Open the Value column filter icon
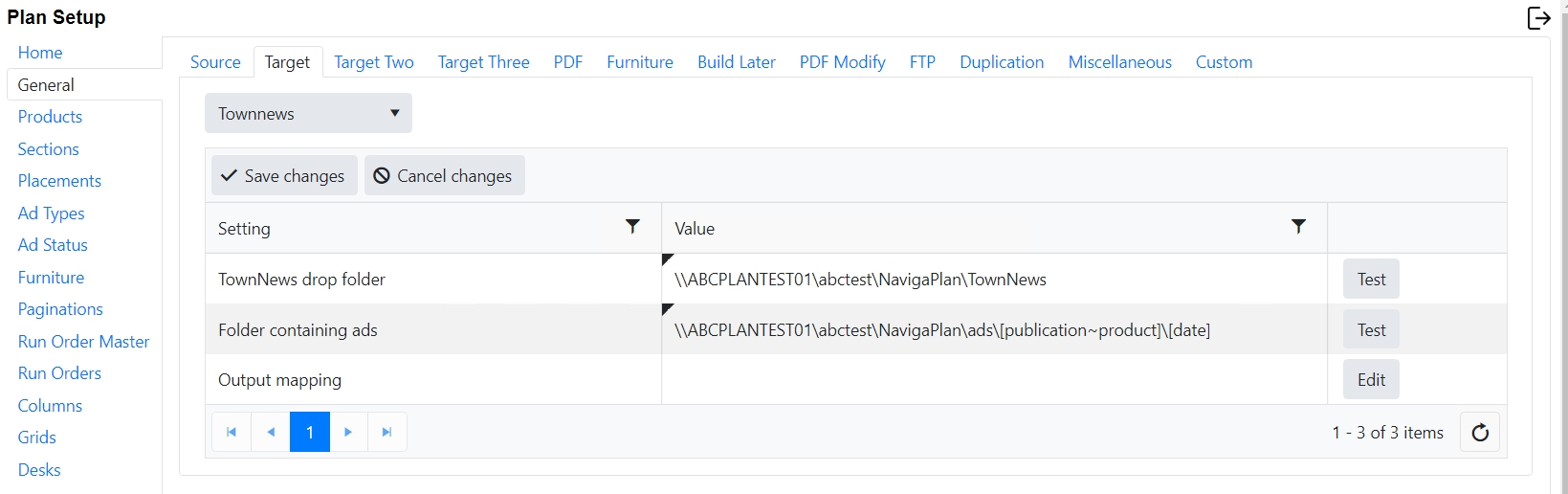The image size is (1568, 494). 1298,227
